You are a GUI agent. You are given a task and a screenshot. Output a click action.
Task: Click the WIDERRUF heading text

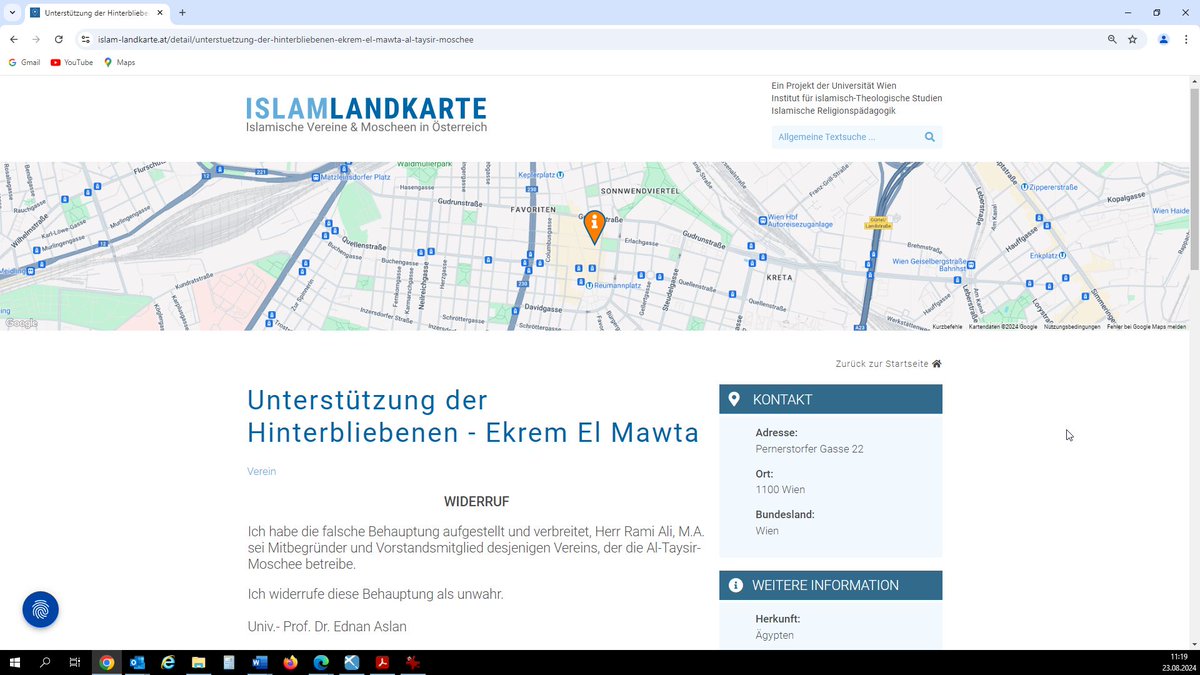pyautogui.click(x=476, y=501)
